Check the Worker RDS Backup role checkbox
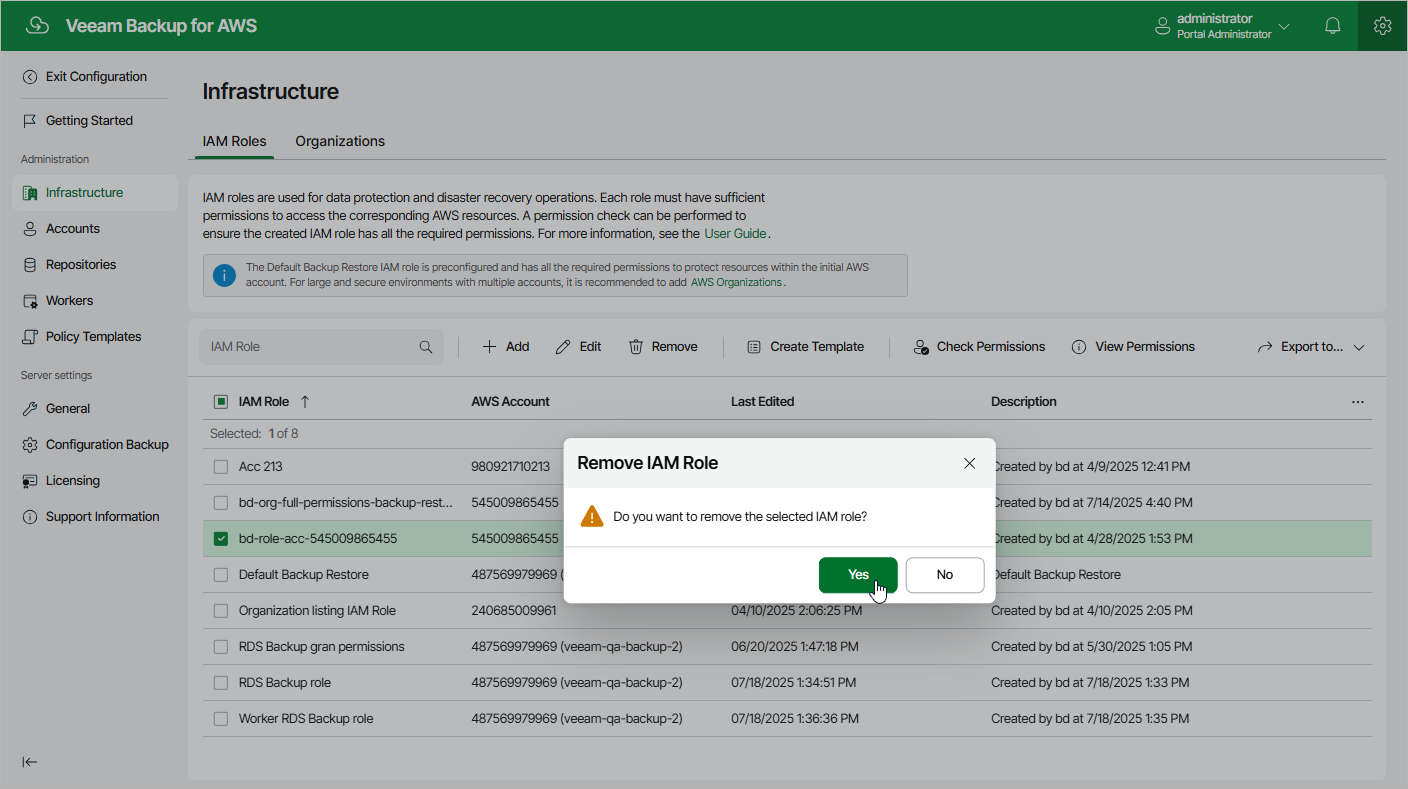The image size is (1408, 789). [x=221, y=719]
